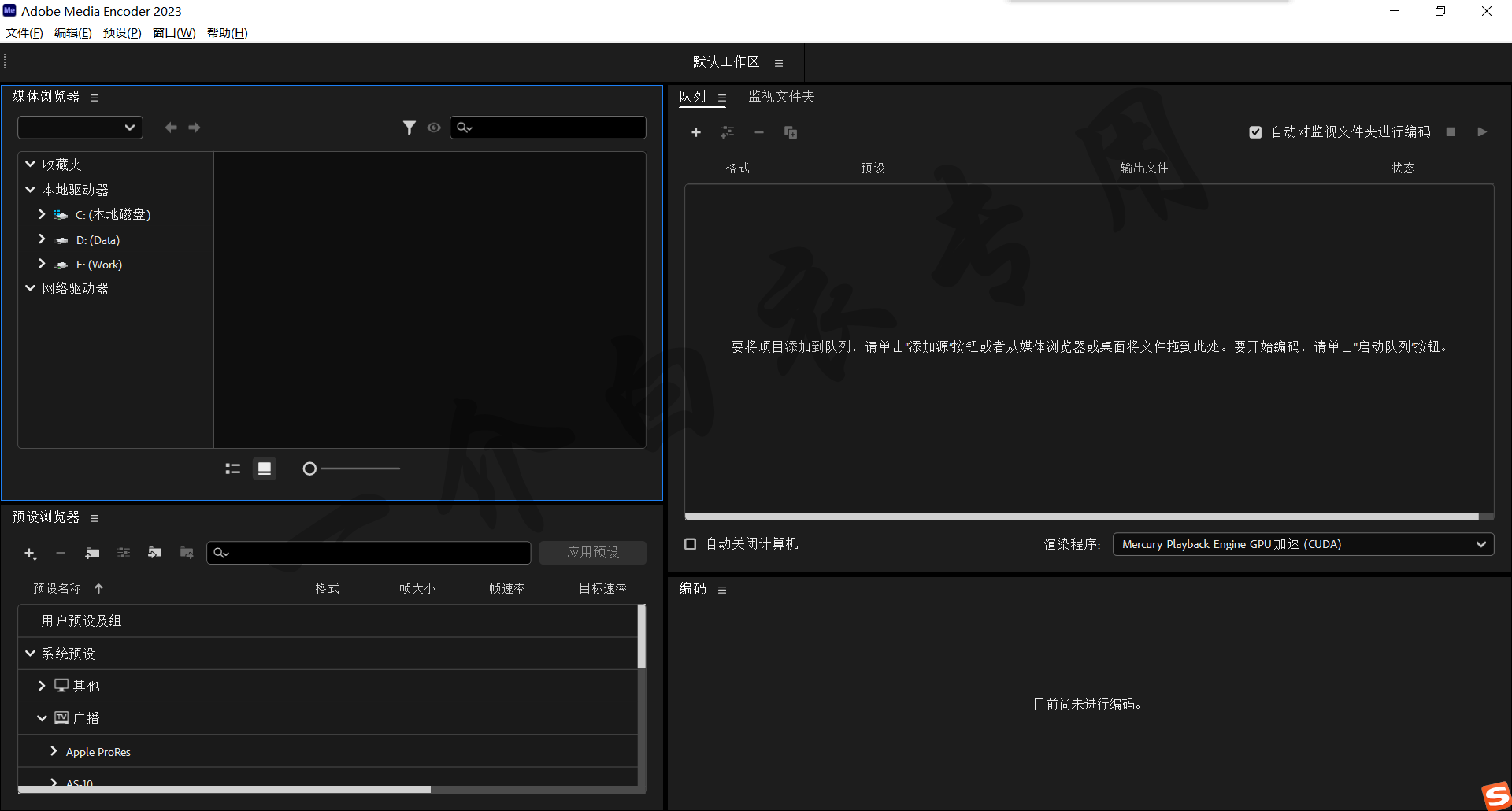Open the Help (帮助) menu
The height and width of the screenshot is (811, 1512).
click(228, 33)
